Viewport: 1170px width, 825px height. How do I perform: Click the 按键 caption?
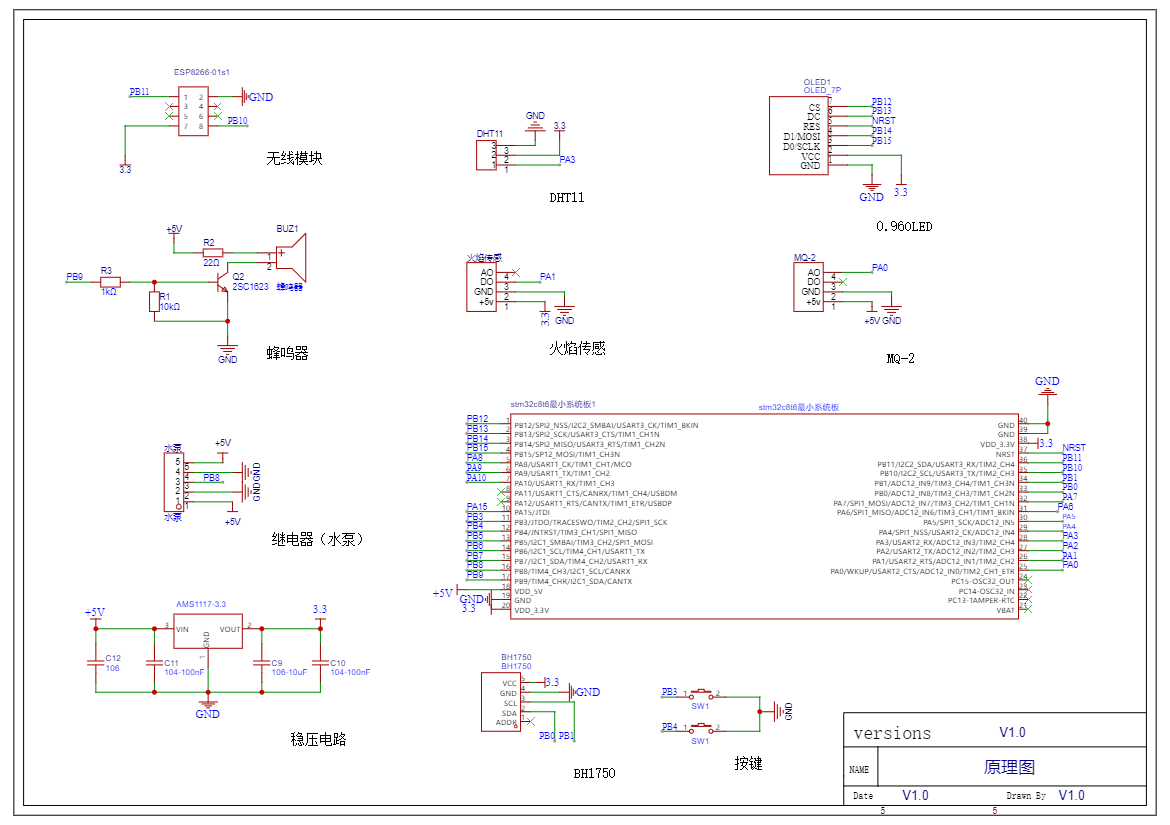tap(748, 763)
